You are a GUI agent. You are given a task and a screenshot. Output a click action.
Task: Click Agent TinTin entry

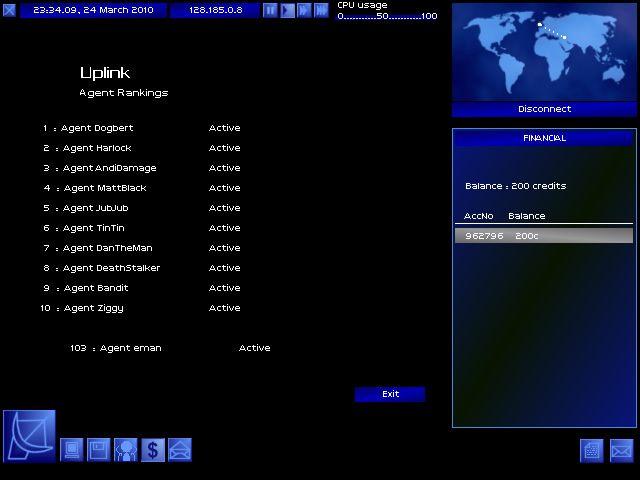click(93, 228)
